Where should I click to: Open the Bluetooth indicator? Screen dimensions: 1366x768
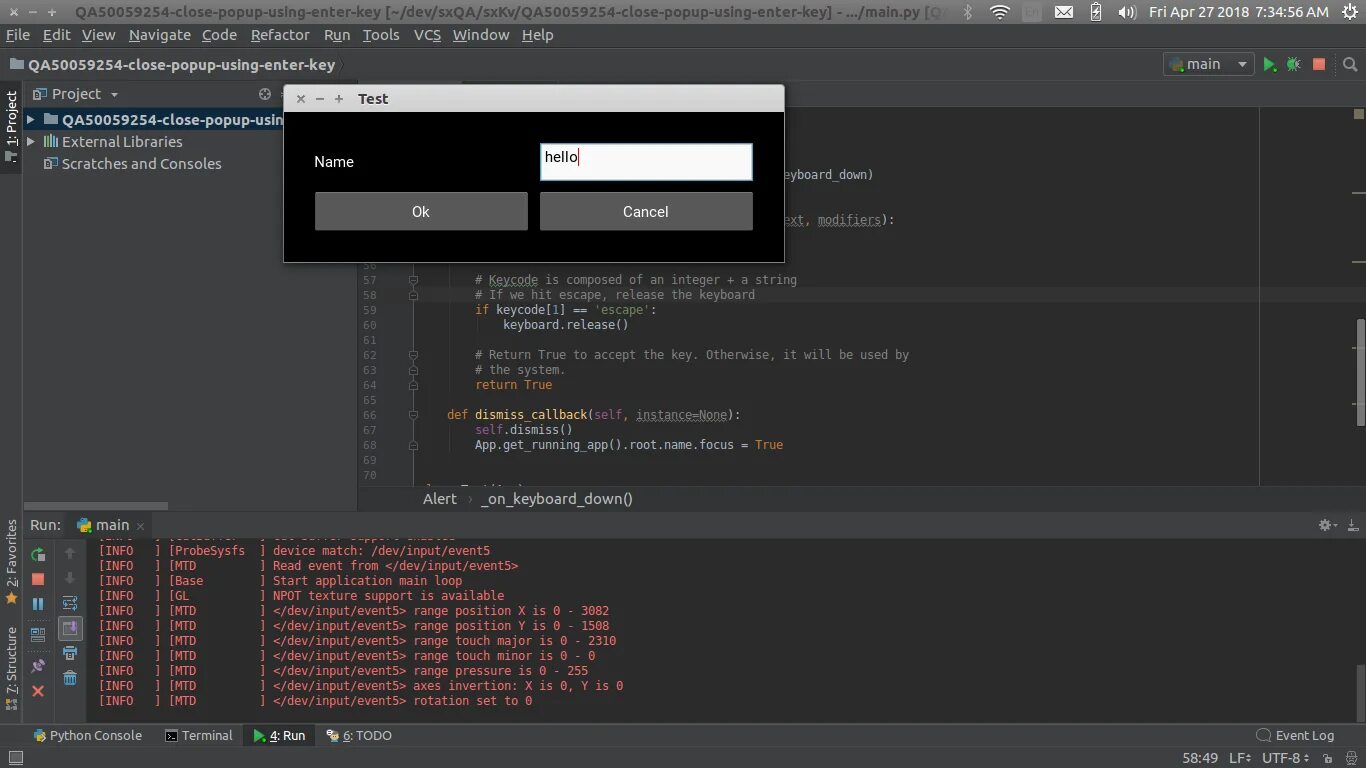click(x=967, y=12)
